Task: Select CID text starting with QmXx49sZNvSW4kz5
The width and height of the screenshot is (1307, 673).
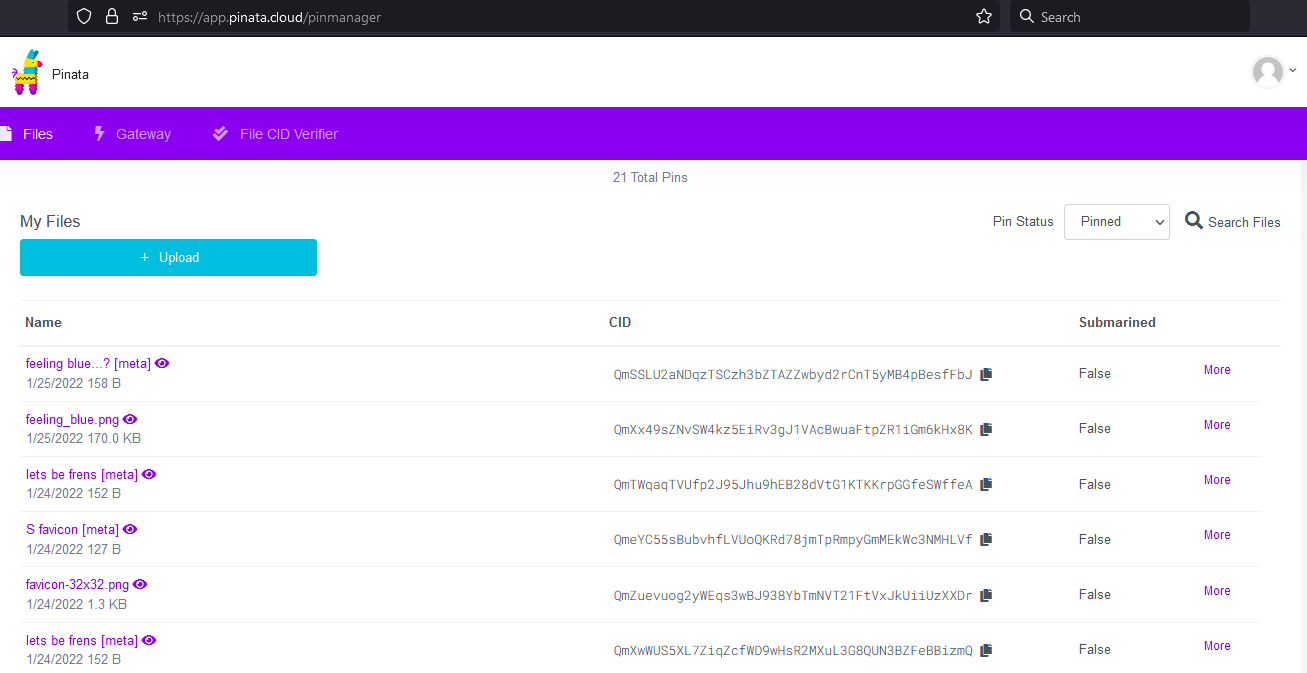Action: click(793, 430)
